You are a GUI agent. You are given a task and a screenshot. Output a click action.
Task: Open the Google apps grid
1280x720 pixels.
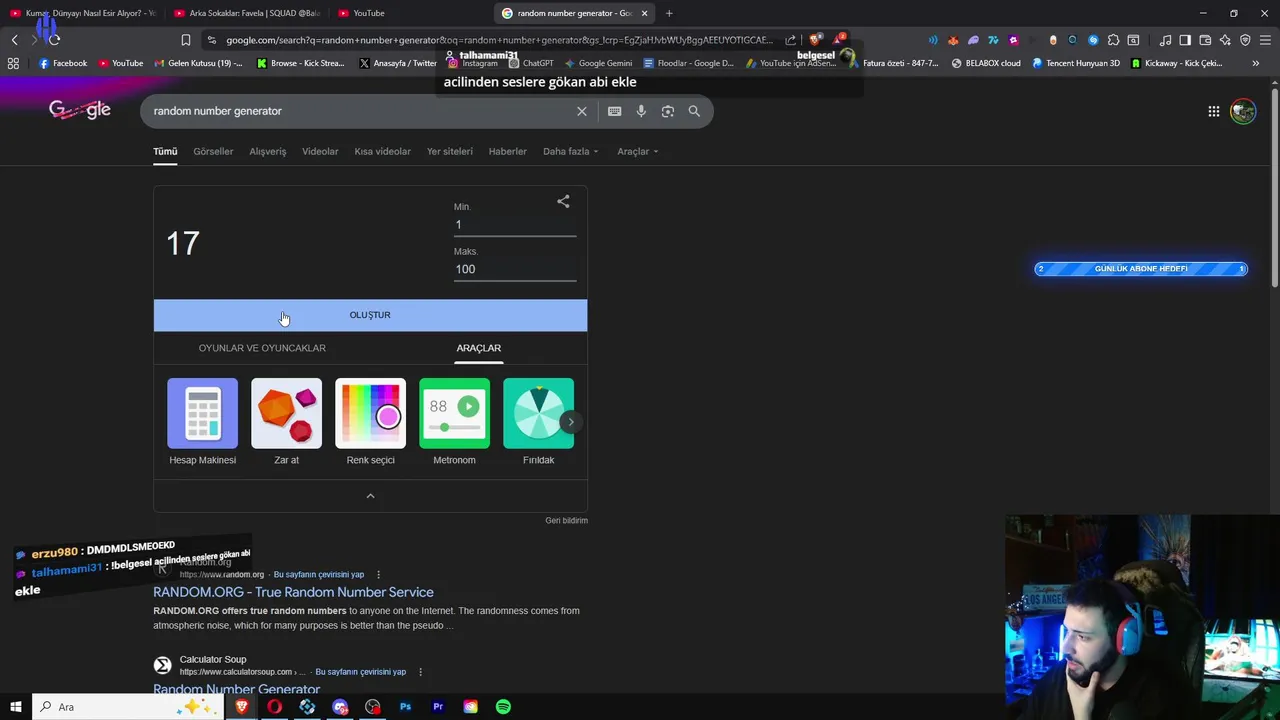point(1213,111)
